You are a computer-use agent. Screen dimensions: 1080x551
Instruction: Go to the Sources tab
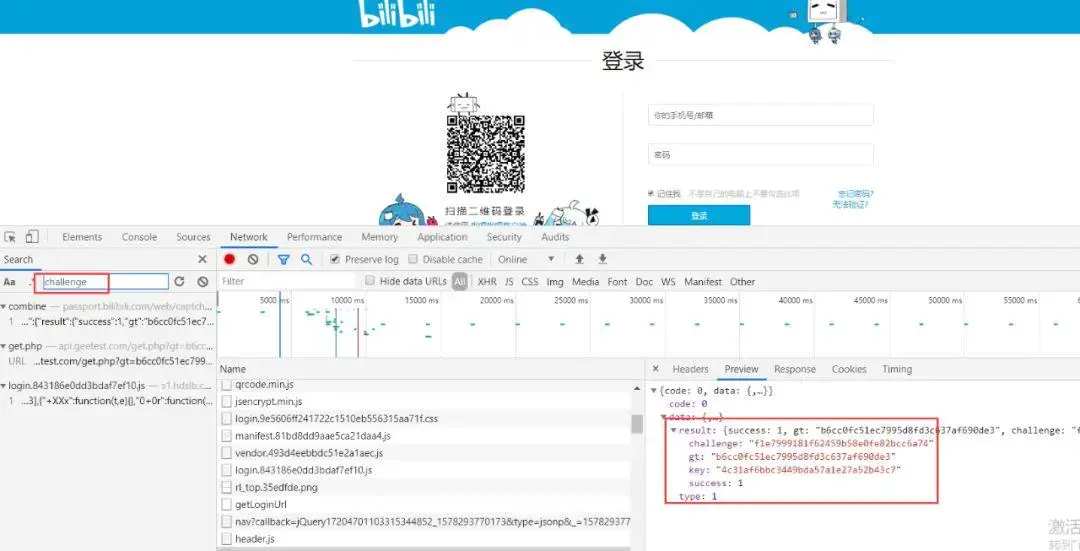pos(194,237)
